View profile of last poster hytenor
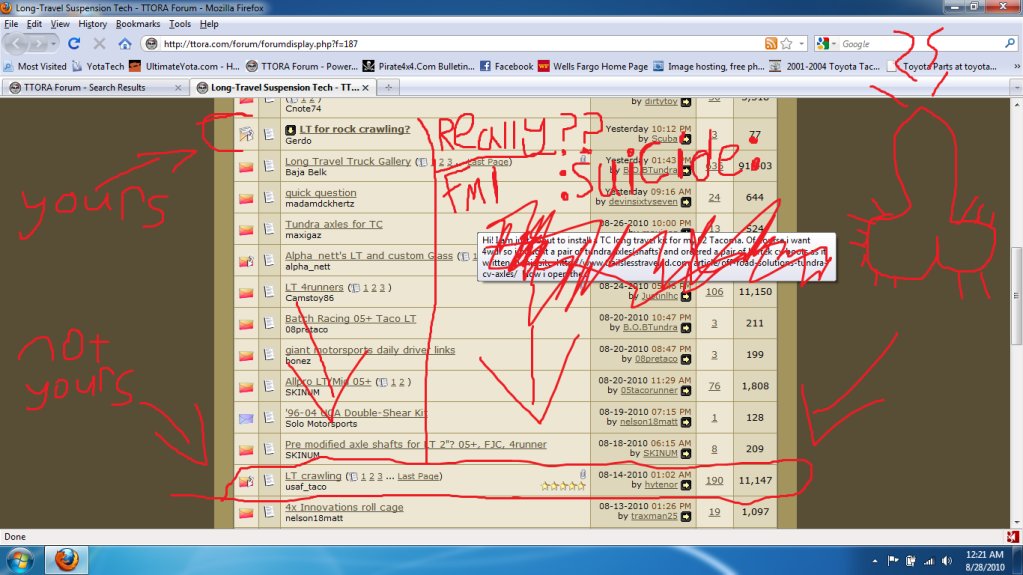The width and height of the screenshot is (1023, 575). click(661, 485)
